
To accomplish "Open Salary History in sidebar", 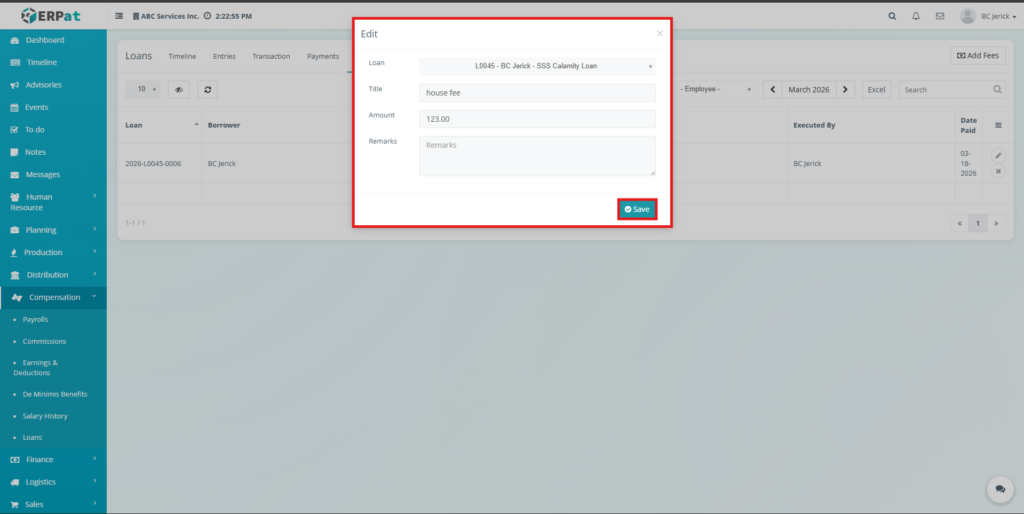I will tap(45, 416).
